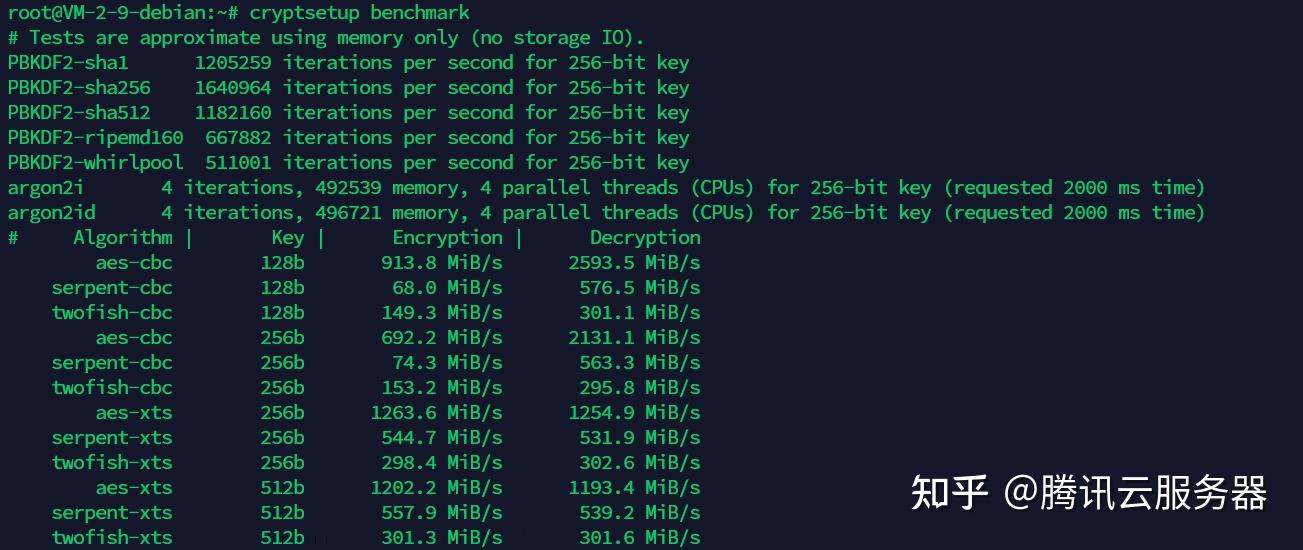Click the PBKDF2-ripemd160 label

coord(95,137)
